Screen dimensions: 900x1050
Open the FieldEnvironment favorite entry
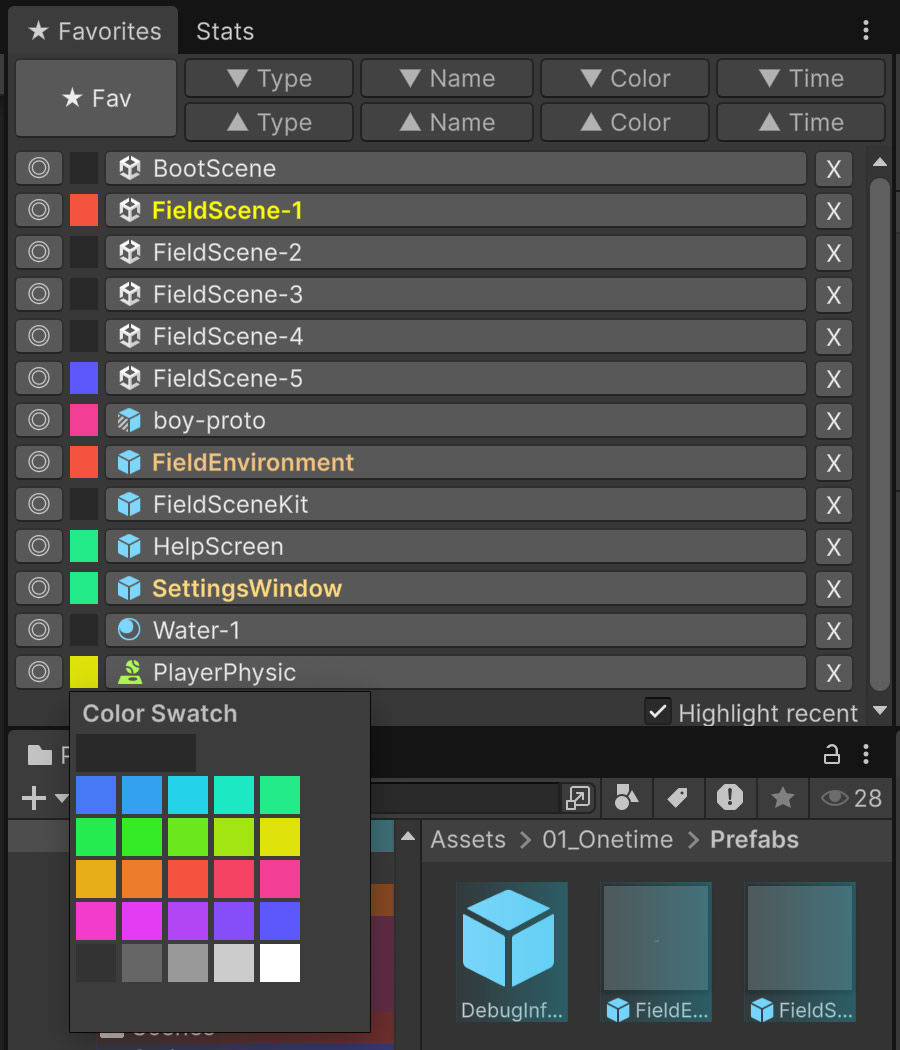[455, 463]
